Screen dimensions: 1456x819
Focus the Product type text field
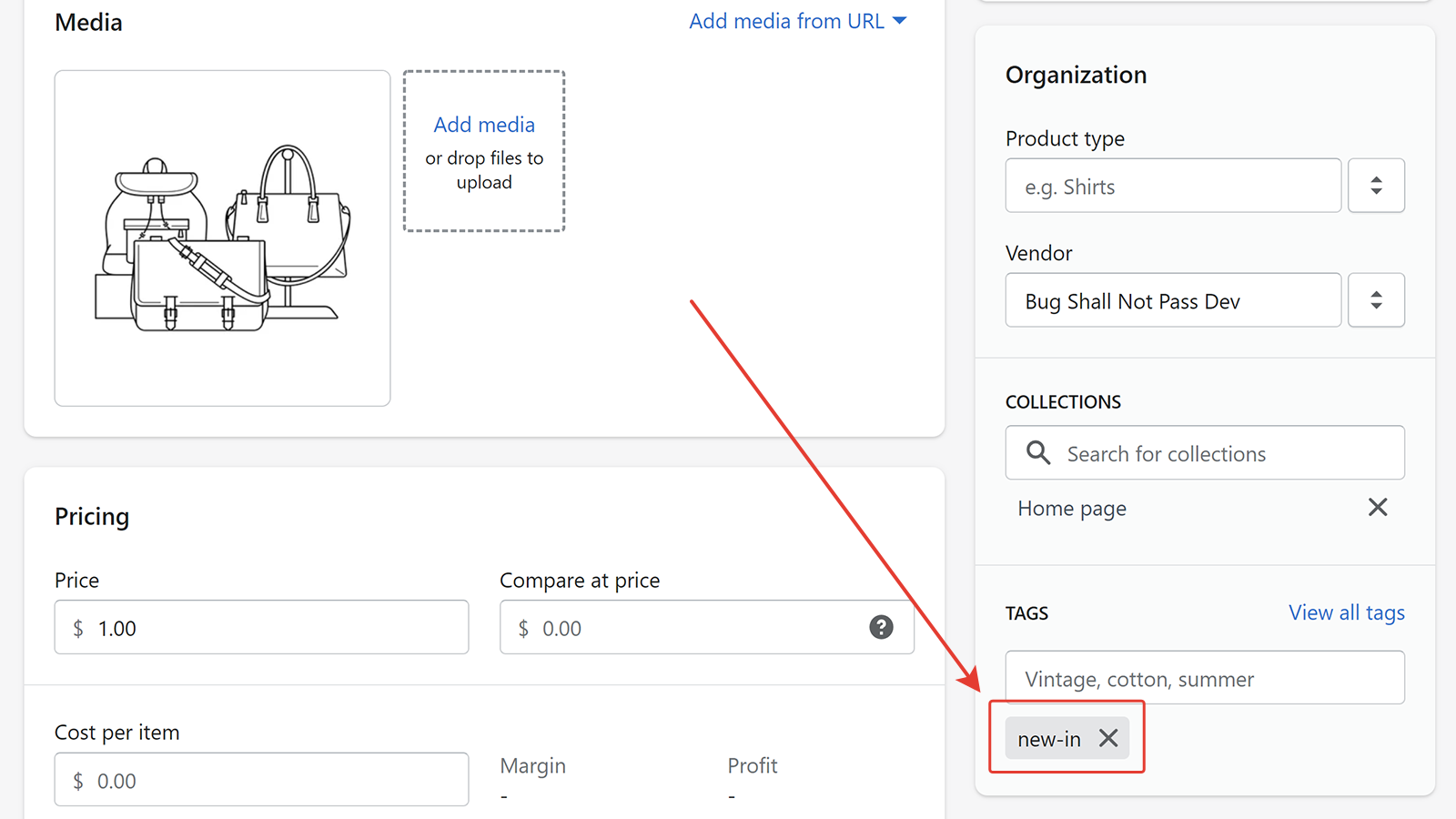(x=1172, y=186)
